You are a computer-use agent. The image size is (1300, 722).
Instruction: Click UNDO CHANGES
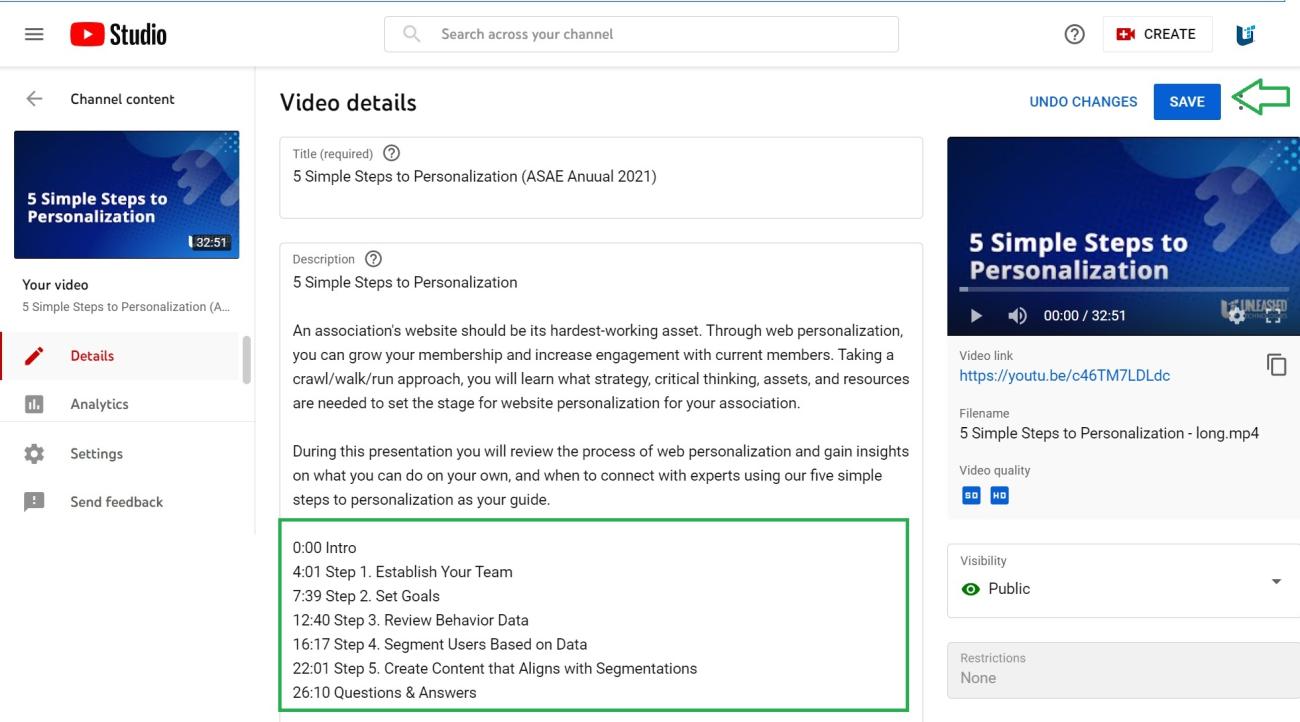click(x=1083, y=102)
